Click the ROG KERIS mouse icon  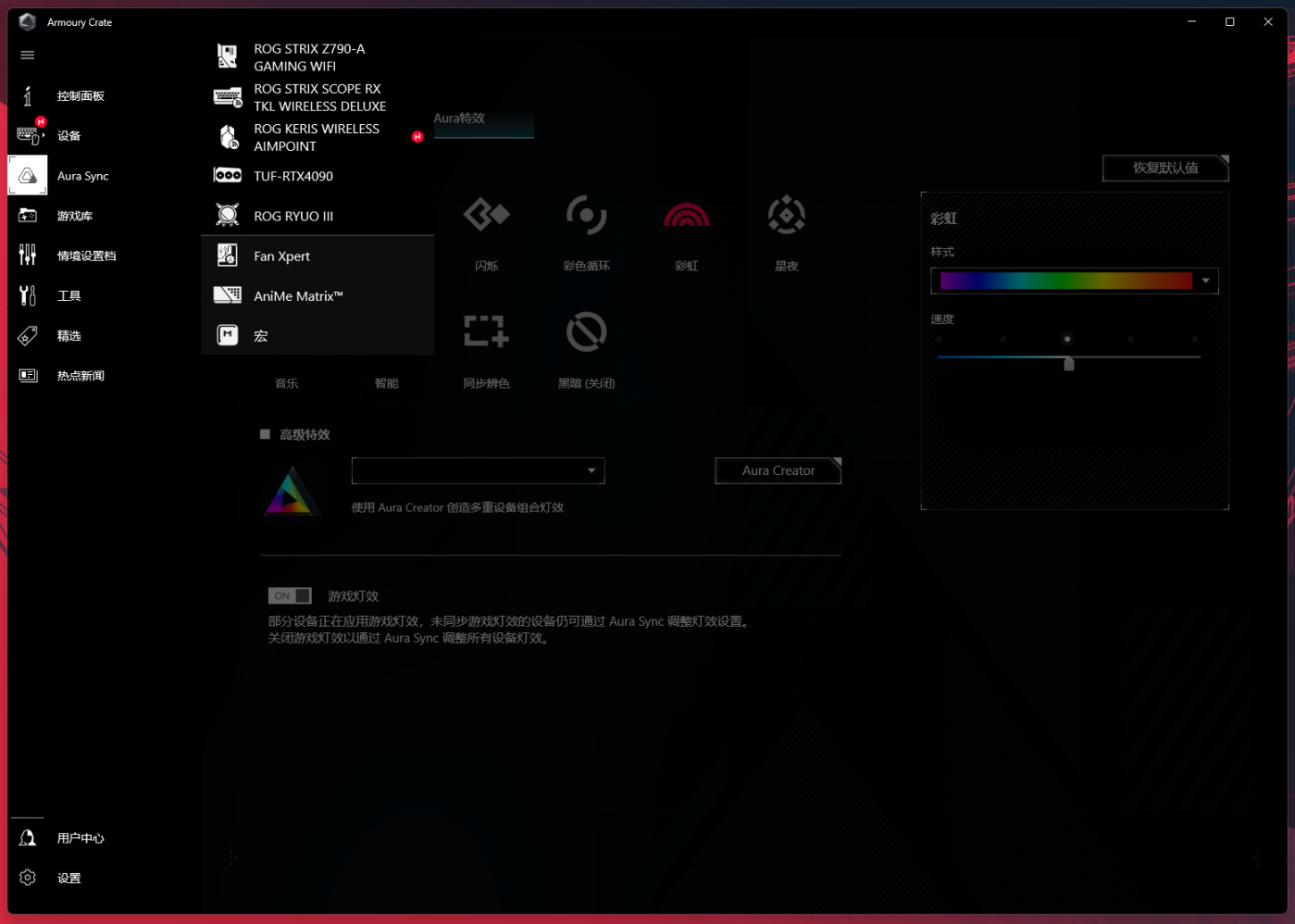(x=228, y=137)
